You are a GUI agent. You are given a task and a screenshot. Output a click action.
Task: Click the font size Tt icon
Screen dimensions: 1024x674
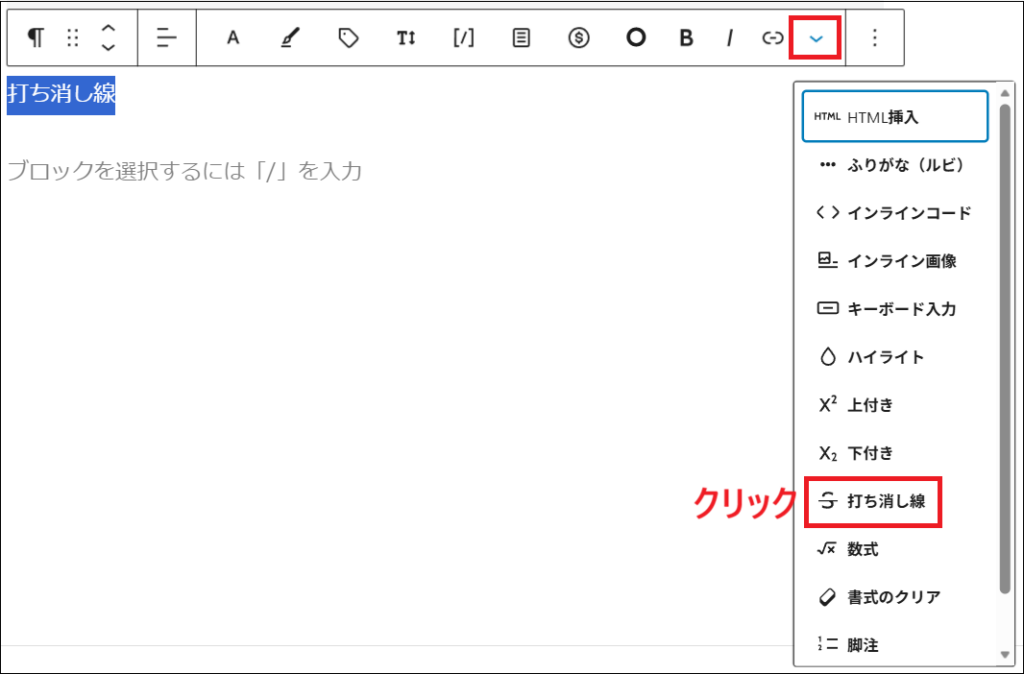[405, 37]
